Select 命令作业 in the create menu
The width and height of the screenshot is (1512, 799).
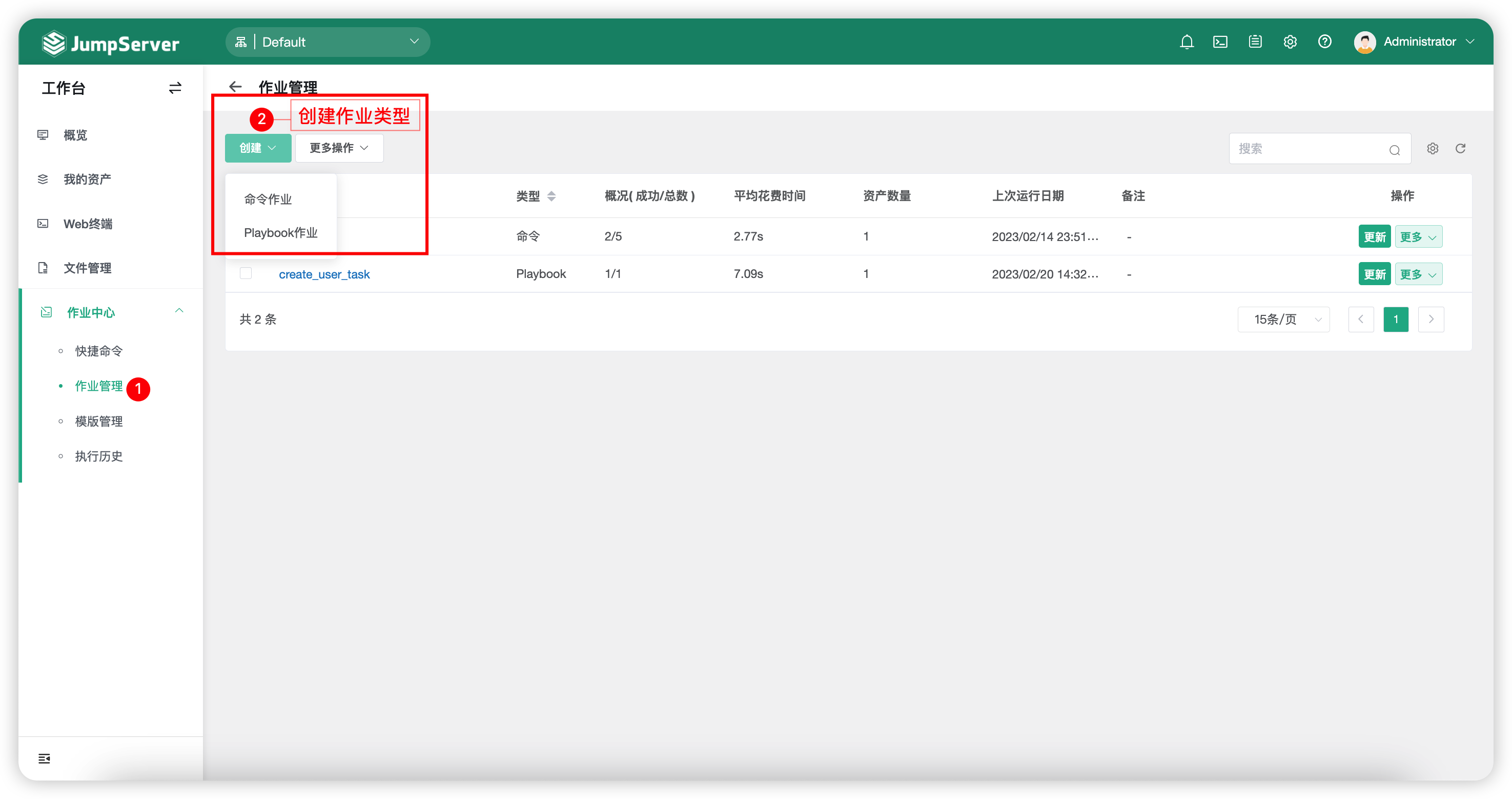[x=268, y=198]
